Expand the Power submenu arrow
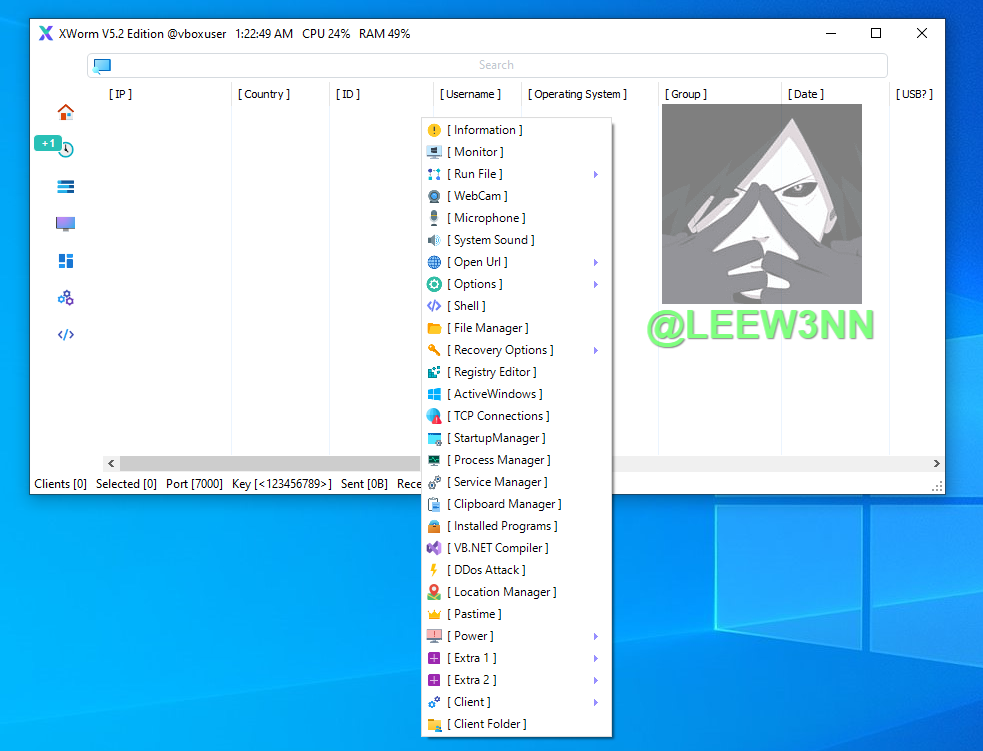The image size is (983, 751). pyautogui.click(x=596, y=636)
